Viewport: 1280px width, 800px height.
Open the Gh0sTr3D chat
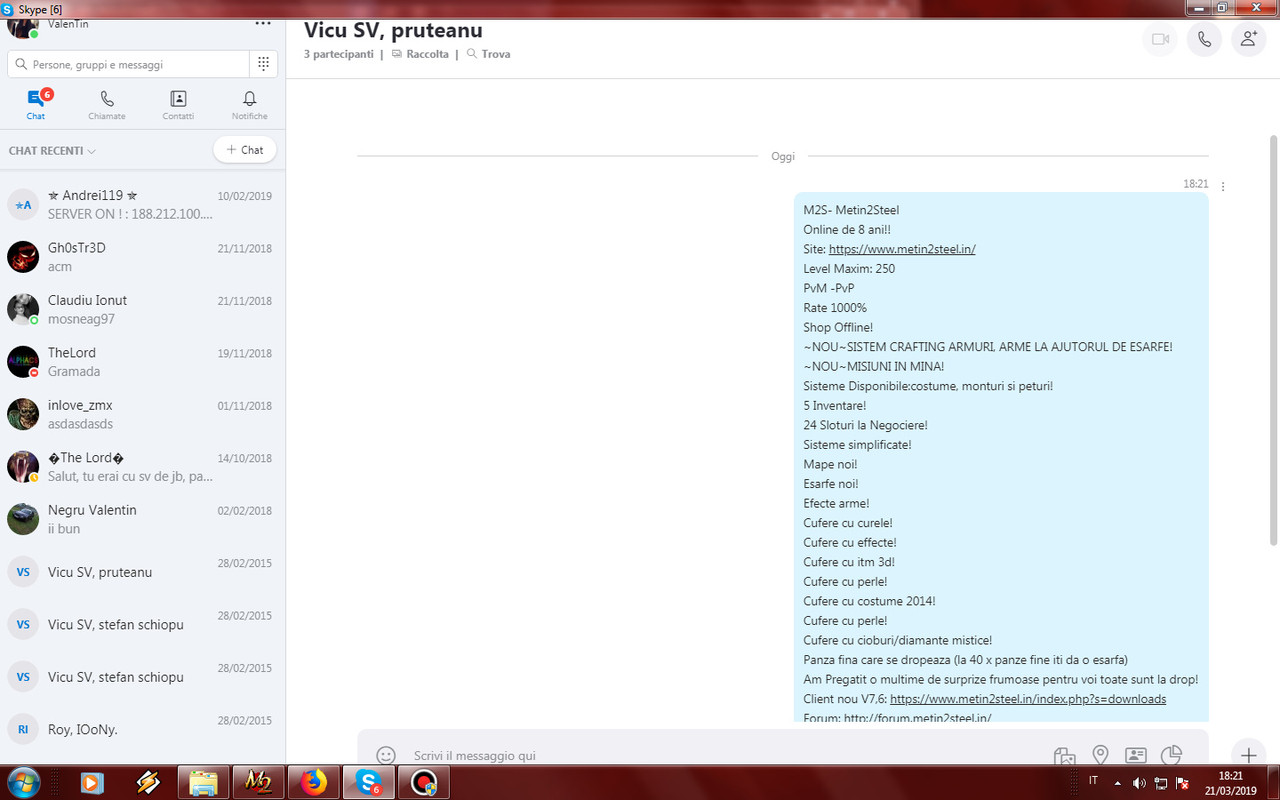click(143, 257)
